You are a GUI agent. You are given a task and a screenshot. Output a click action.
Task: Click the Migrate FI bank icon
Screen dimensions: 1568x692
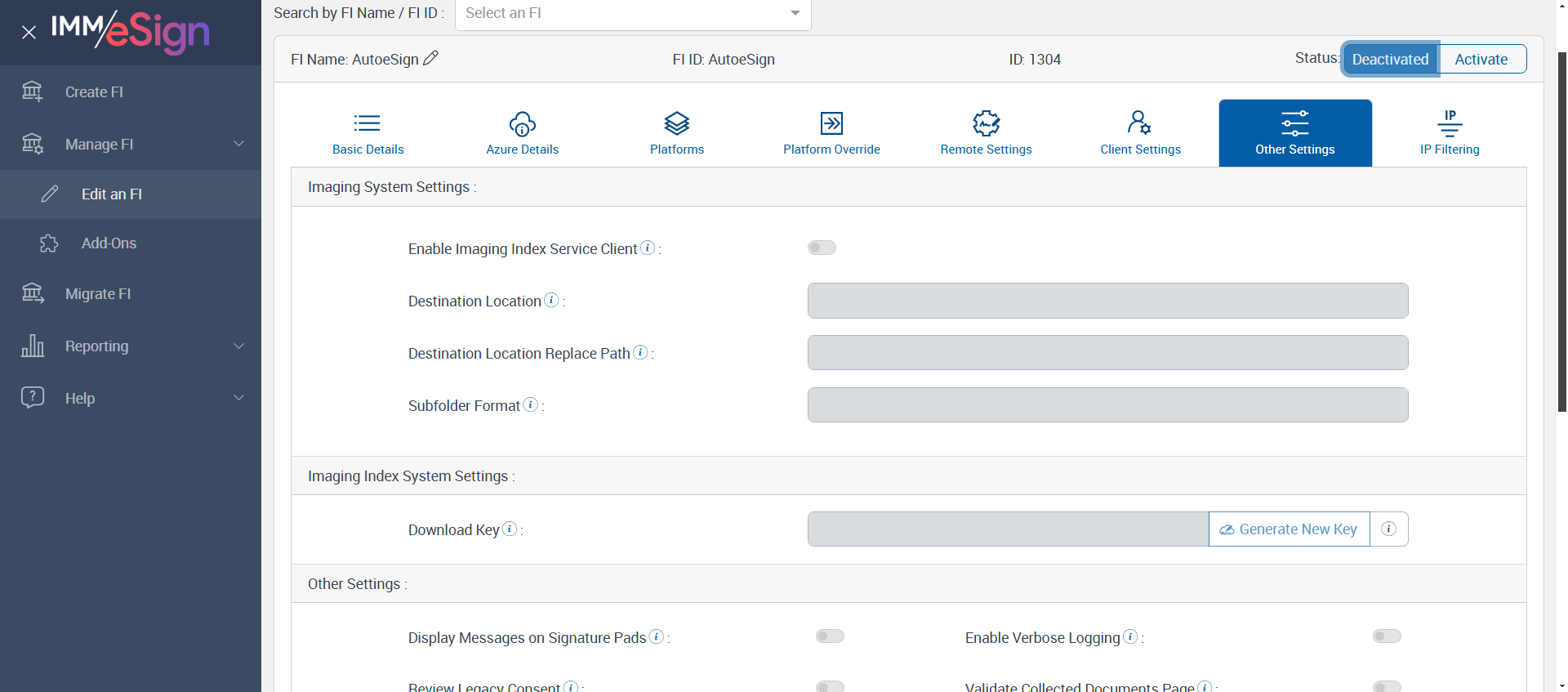click(33, 293)
